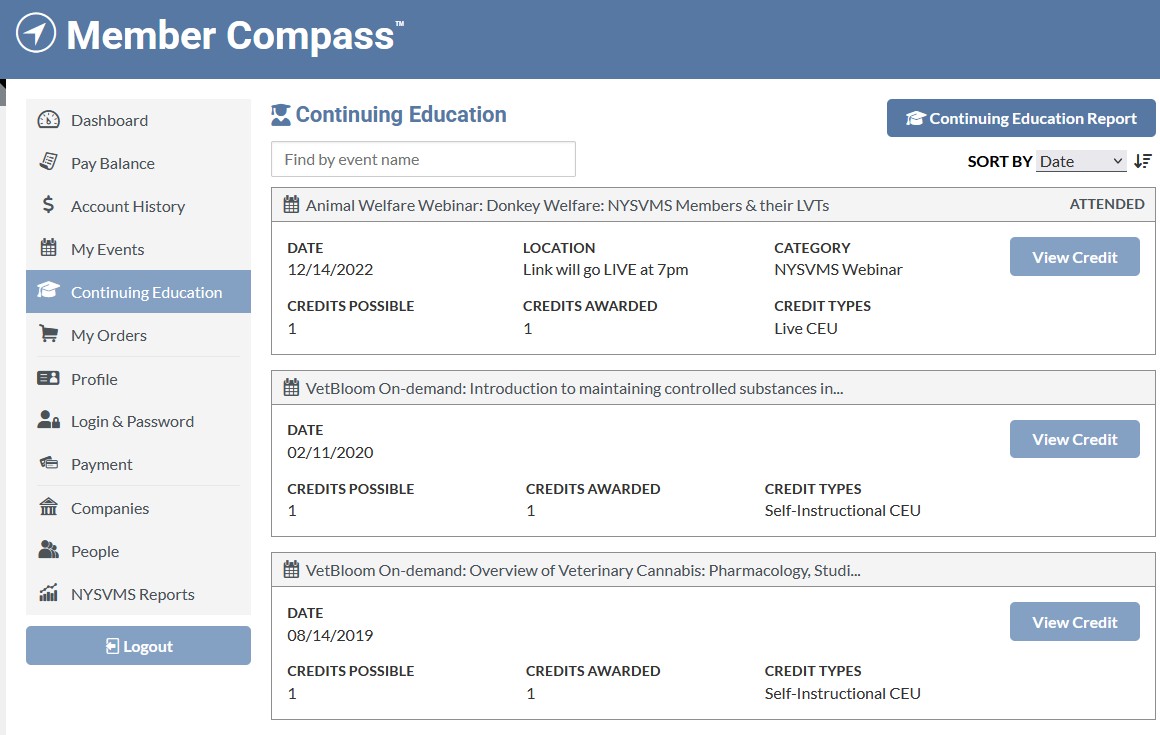The width and height of the screenshot is (1160, 735).
Task: View Credit for Donkey Welfare webinar
Action: [x=1074, y=257]
